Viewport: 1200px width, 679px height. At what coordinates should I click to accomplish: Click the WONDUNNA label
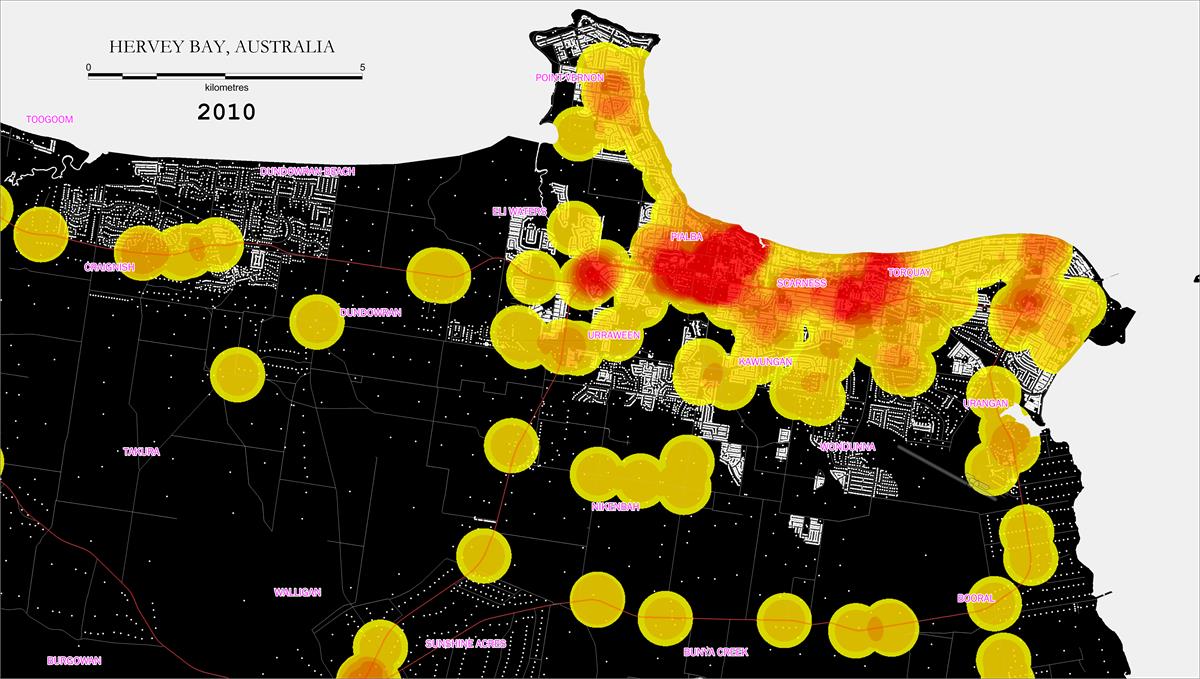(x=848, y=446)
